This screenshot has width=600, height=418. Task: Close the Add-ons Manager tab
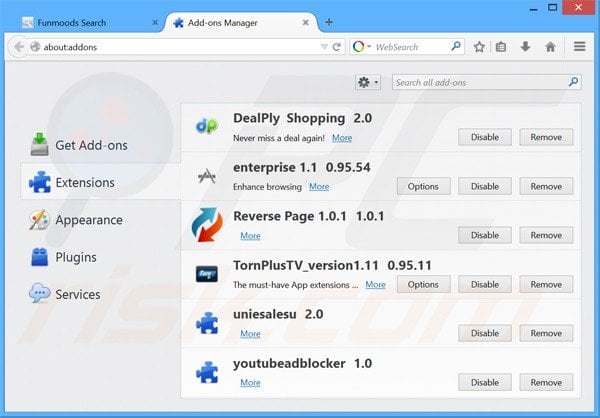305,23
